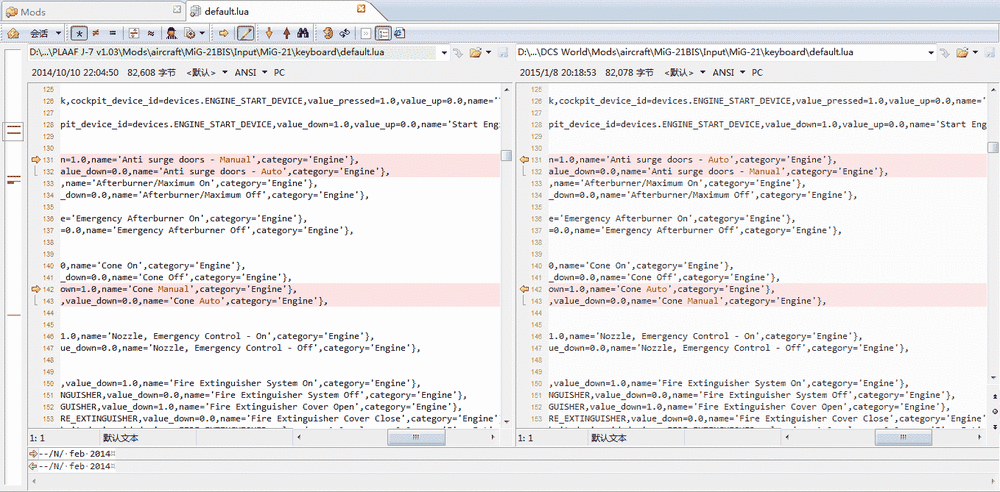
Task: Click right horizontal scrollbar left arrow
Action: [787, 438]
